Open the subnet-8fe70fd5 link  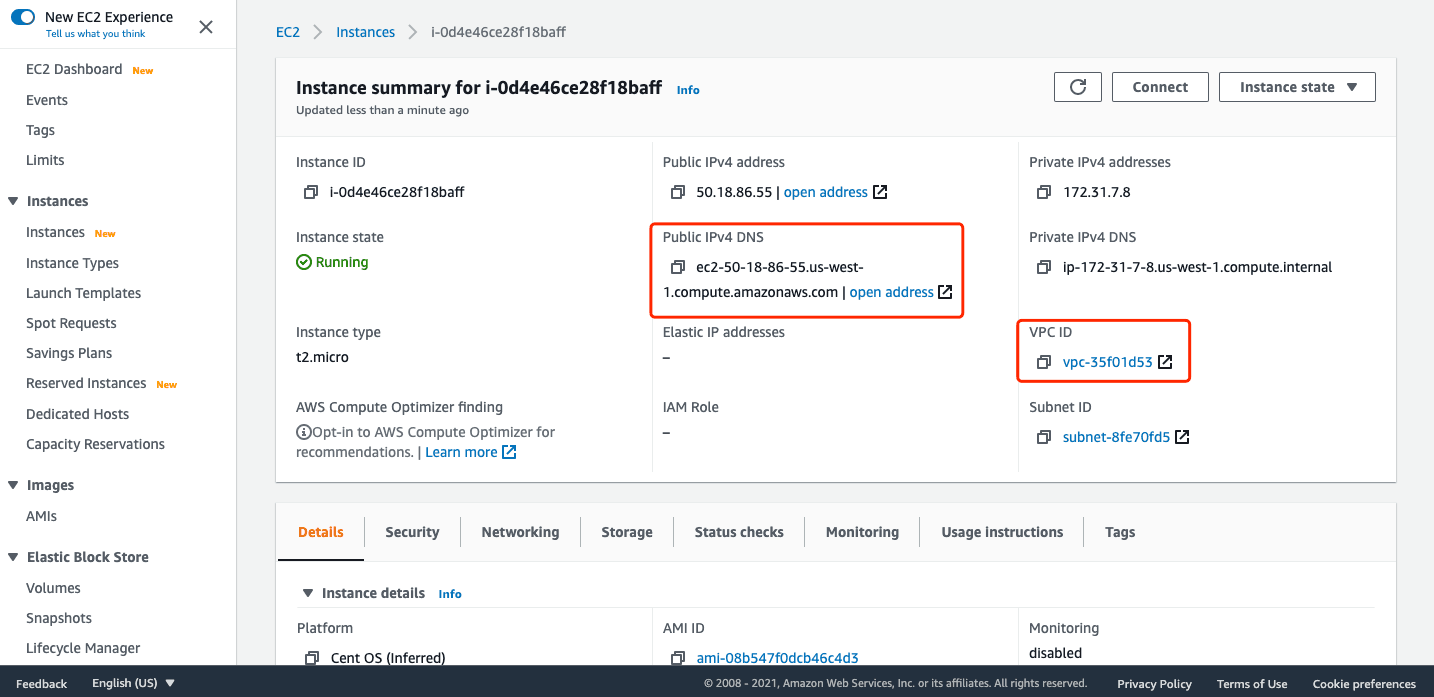[x=1116, y=437]
